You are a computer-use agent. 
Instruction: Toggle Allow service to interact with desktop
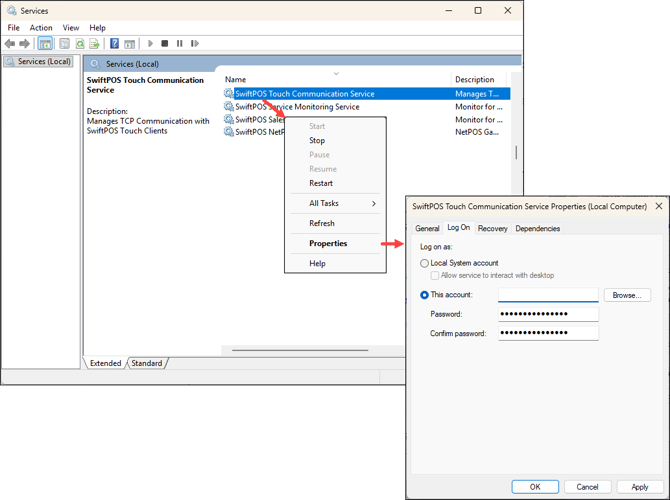coord(435,276)
